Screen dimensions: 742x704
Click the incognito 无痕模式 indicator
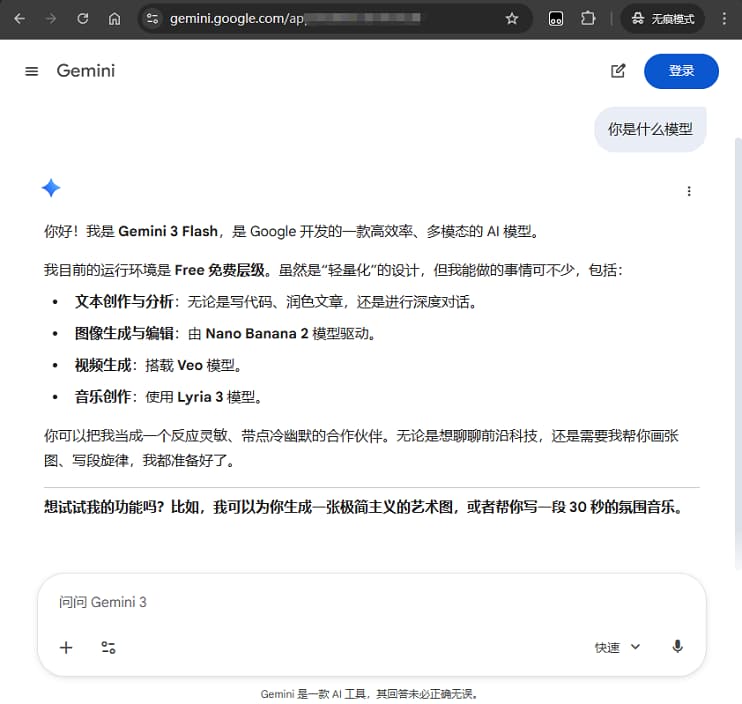pos(662,19)
